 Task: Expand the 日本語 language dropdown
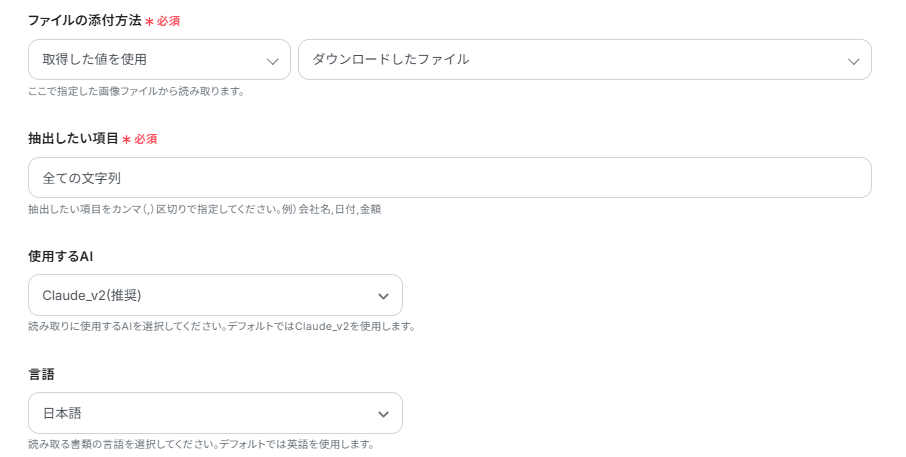coord(215,414)
